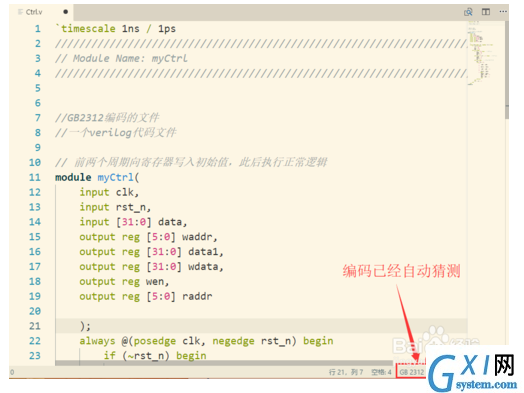Click the file icon on the Ctrl.v tab
Screen dimensions: 524x393
(20, 12)
